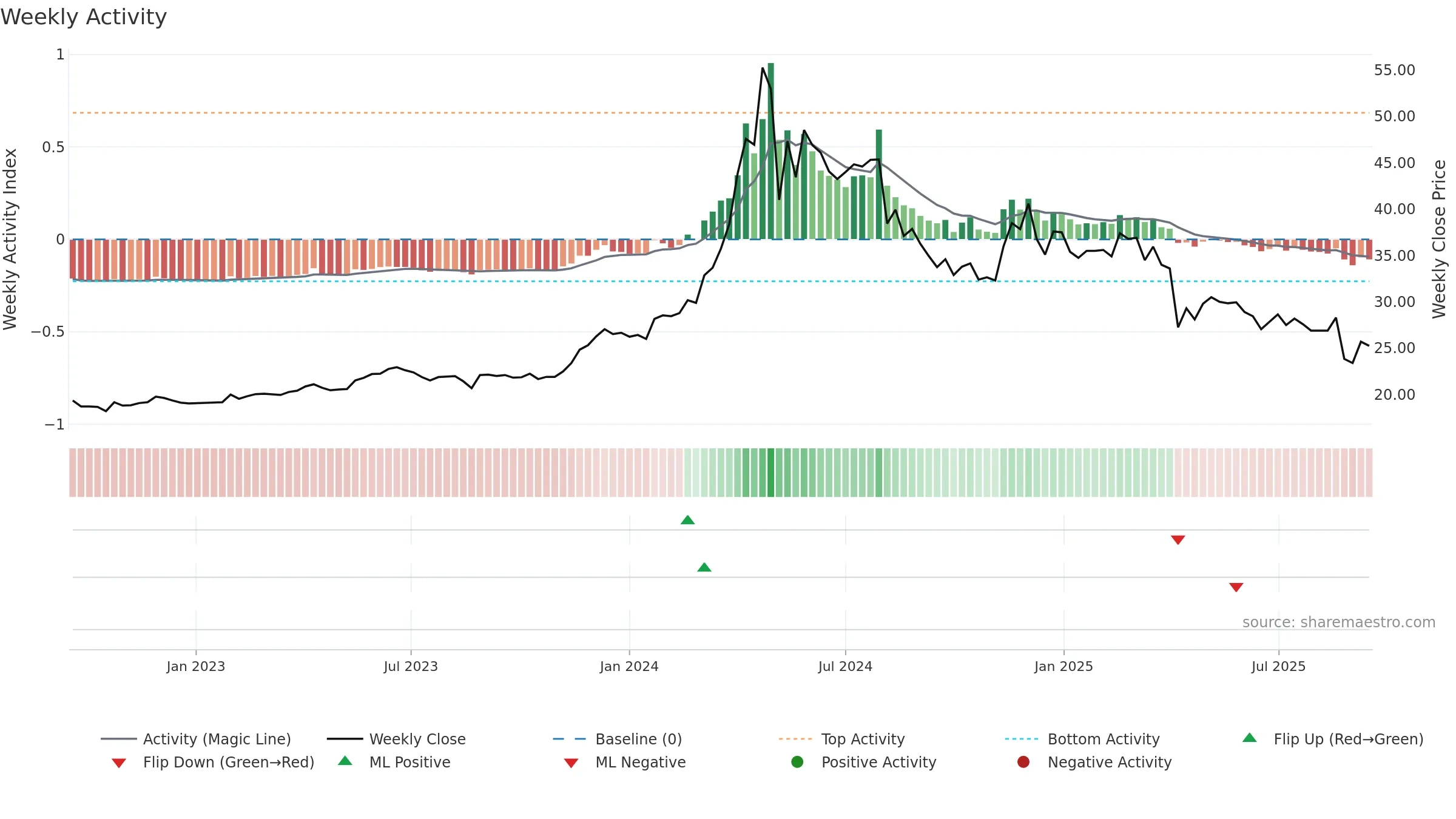Click the sharemaestro.com source text

tap(1338, 622)
